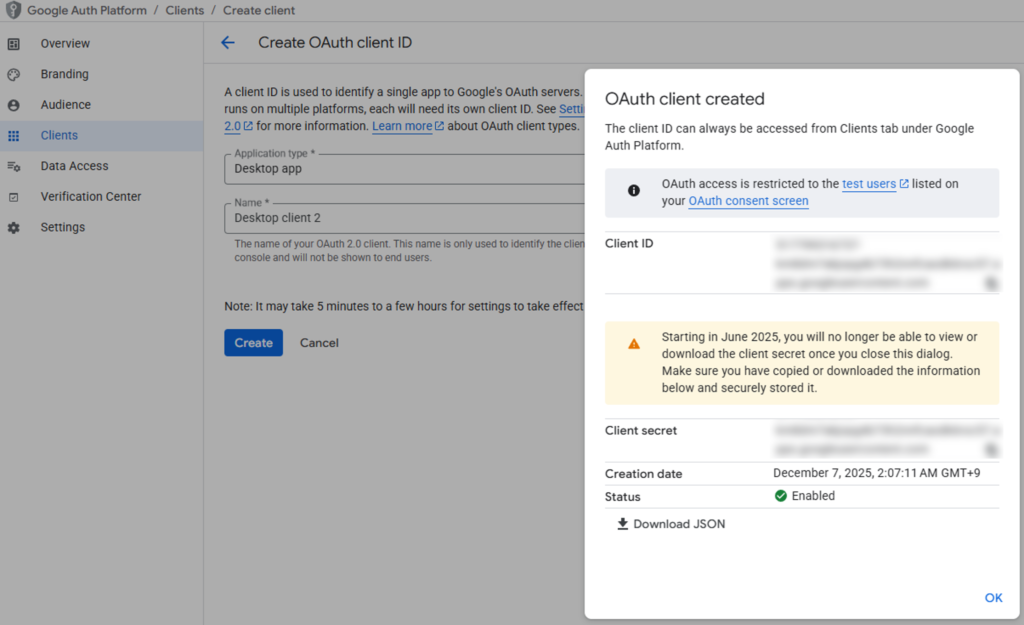Screen dimensions: 1024x625
Task: Click the Data Access icon in sidebar
Action: [14, 166]
